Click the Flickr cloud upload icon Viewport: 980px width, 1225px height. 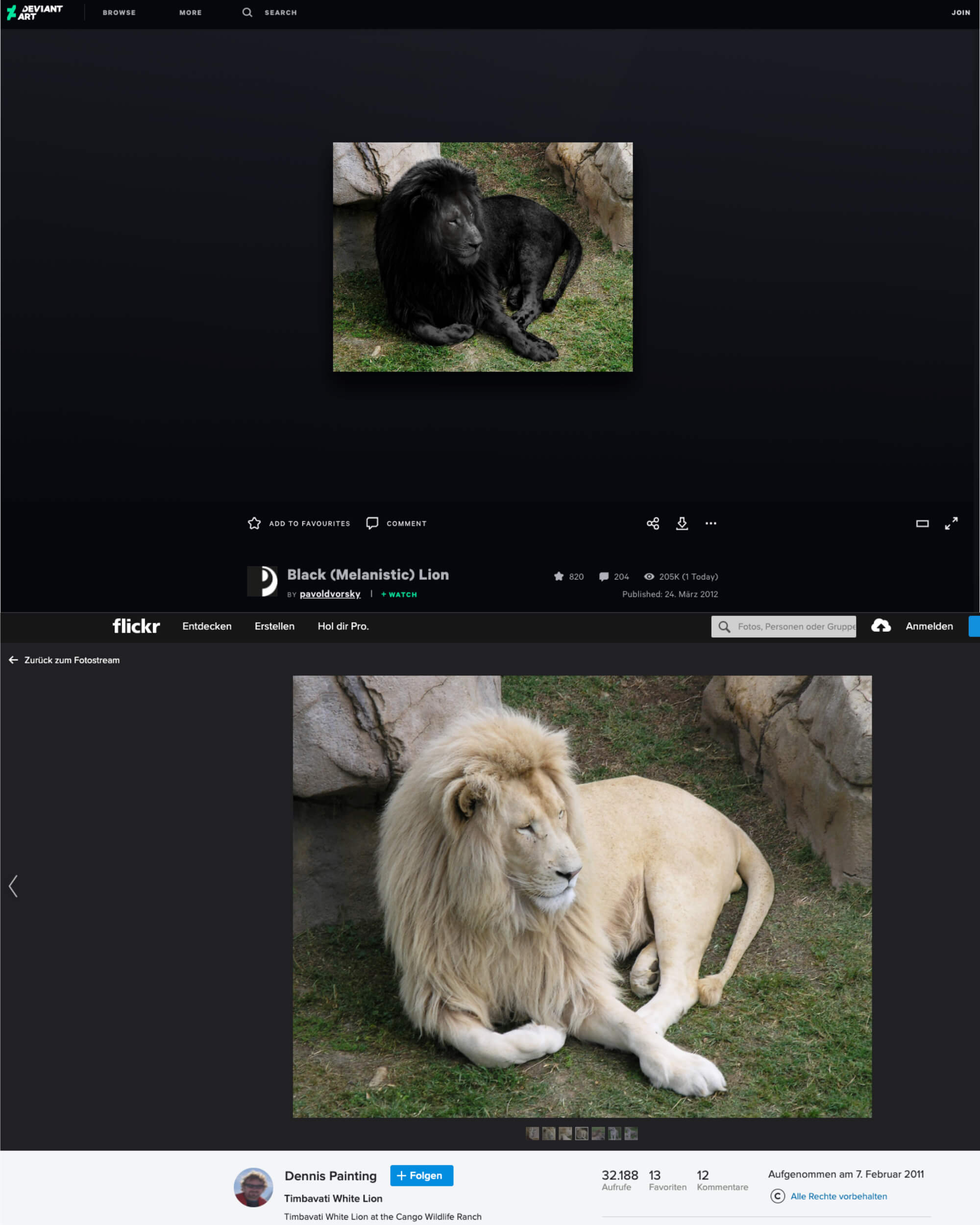[x=881, y=626]
